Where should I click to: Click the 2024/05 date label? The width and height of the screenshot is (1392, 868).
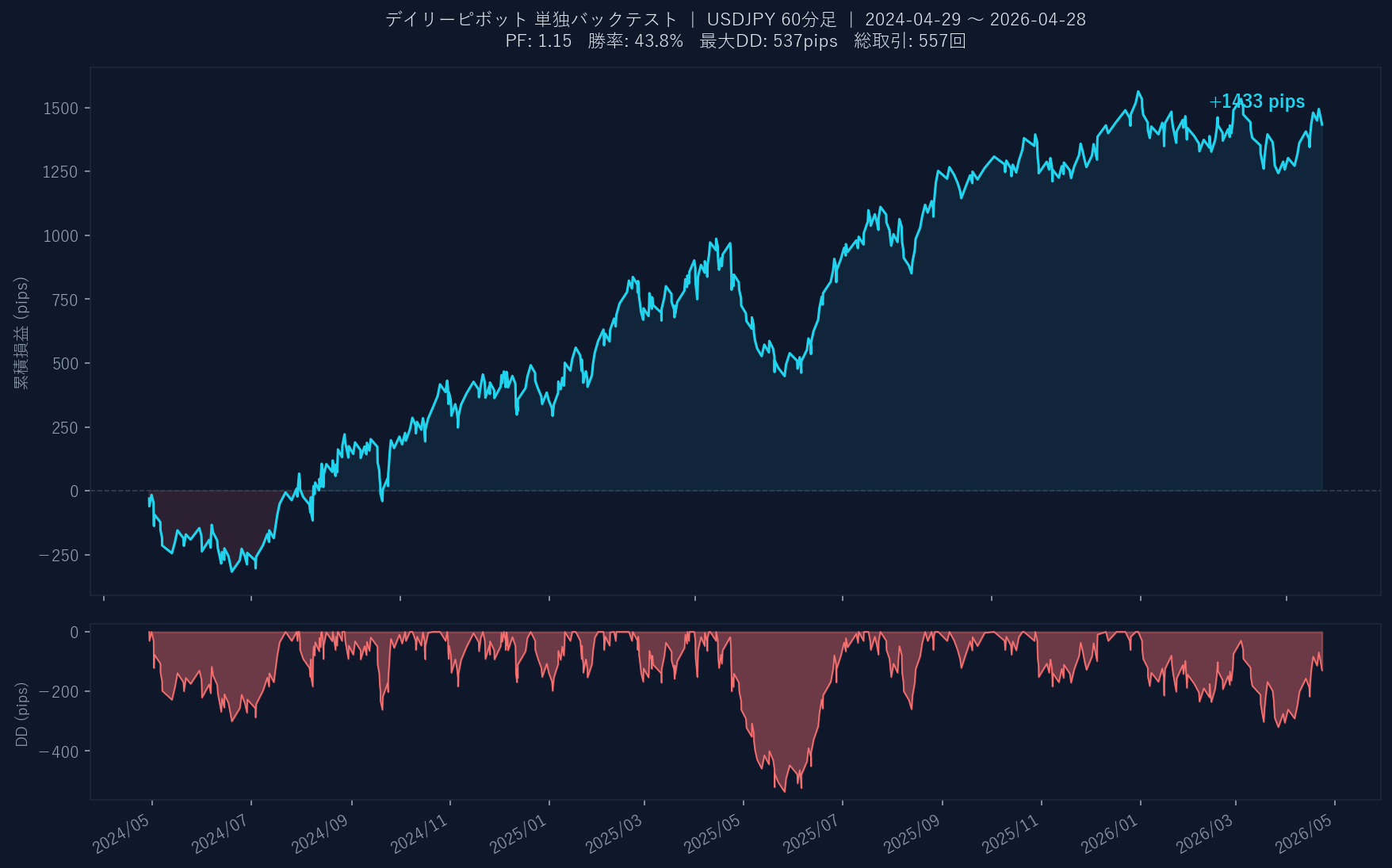pos(121,835)
